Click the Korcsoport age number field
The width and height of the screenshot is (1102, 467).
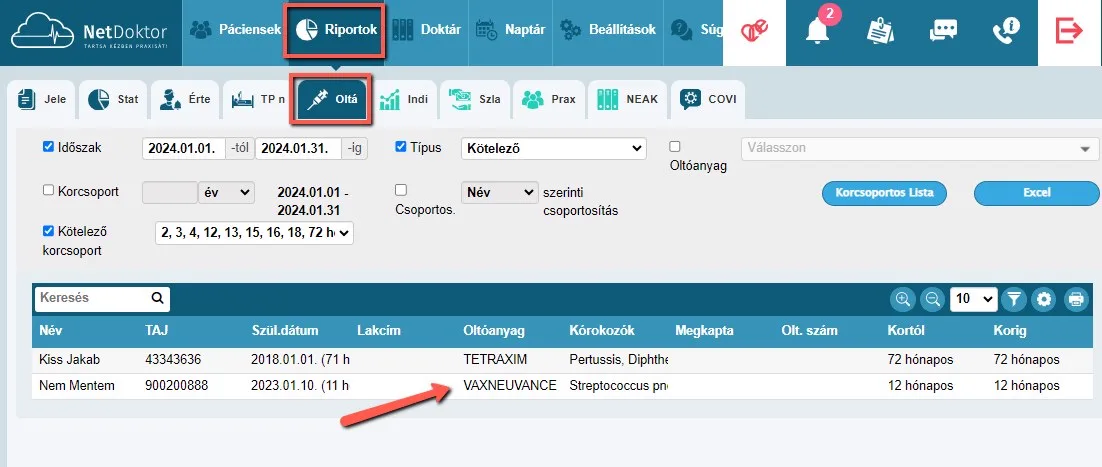point(170,192)
